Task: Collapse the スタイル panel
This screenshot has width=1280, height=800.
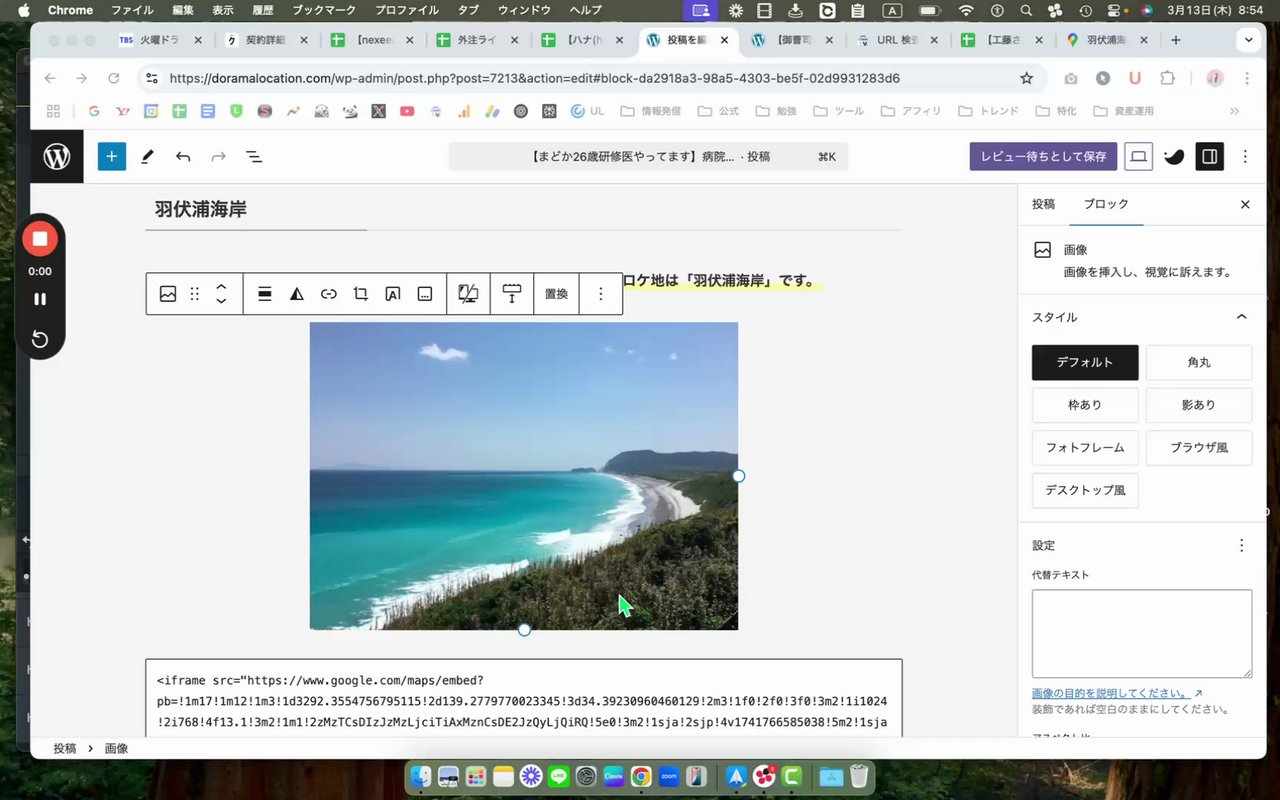Action: pyautogui.click(x=1242, y=317)
